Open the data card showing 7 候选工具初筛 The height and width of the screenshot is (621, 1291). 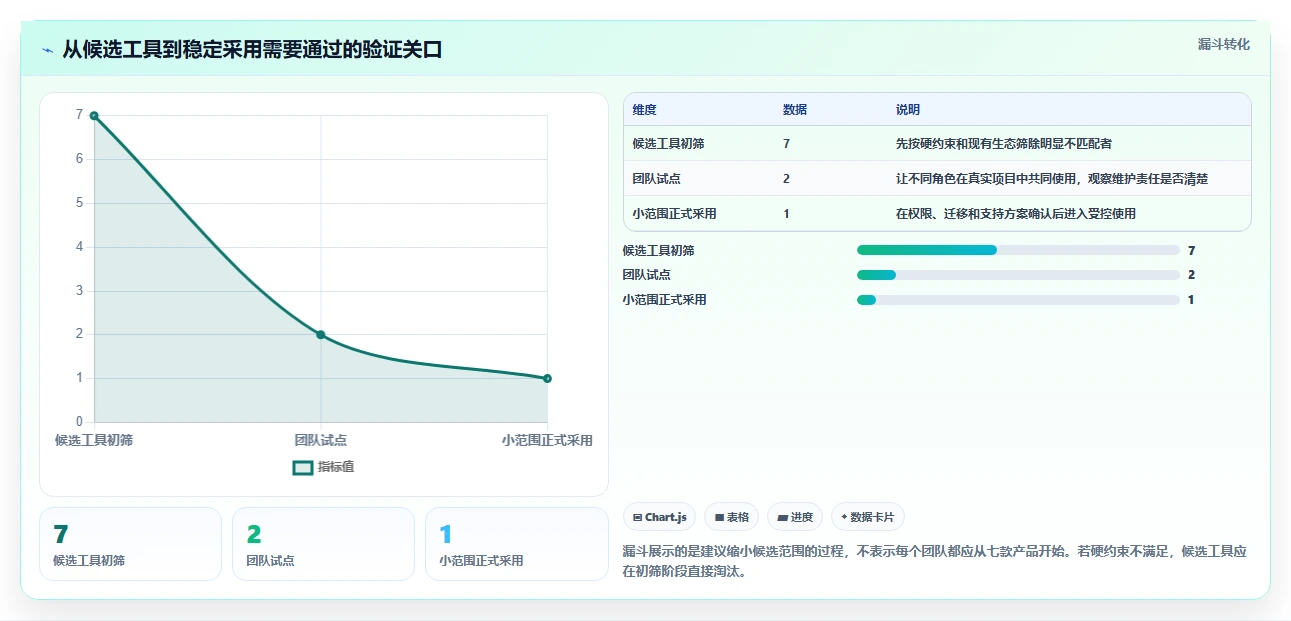click(x=130, y=544)
